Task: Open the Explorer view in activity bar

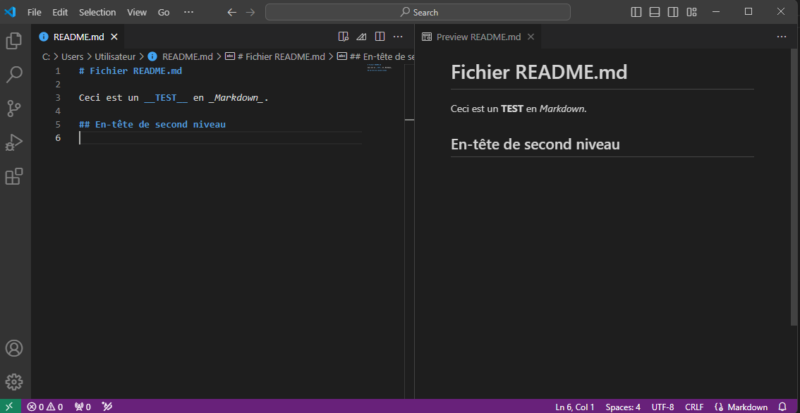Action: coord(14,41)
